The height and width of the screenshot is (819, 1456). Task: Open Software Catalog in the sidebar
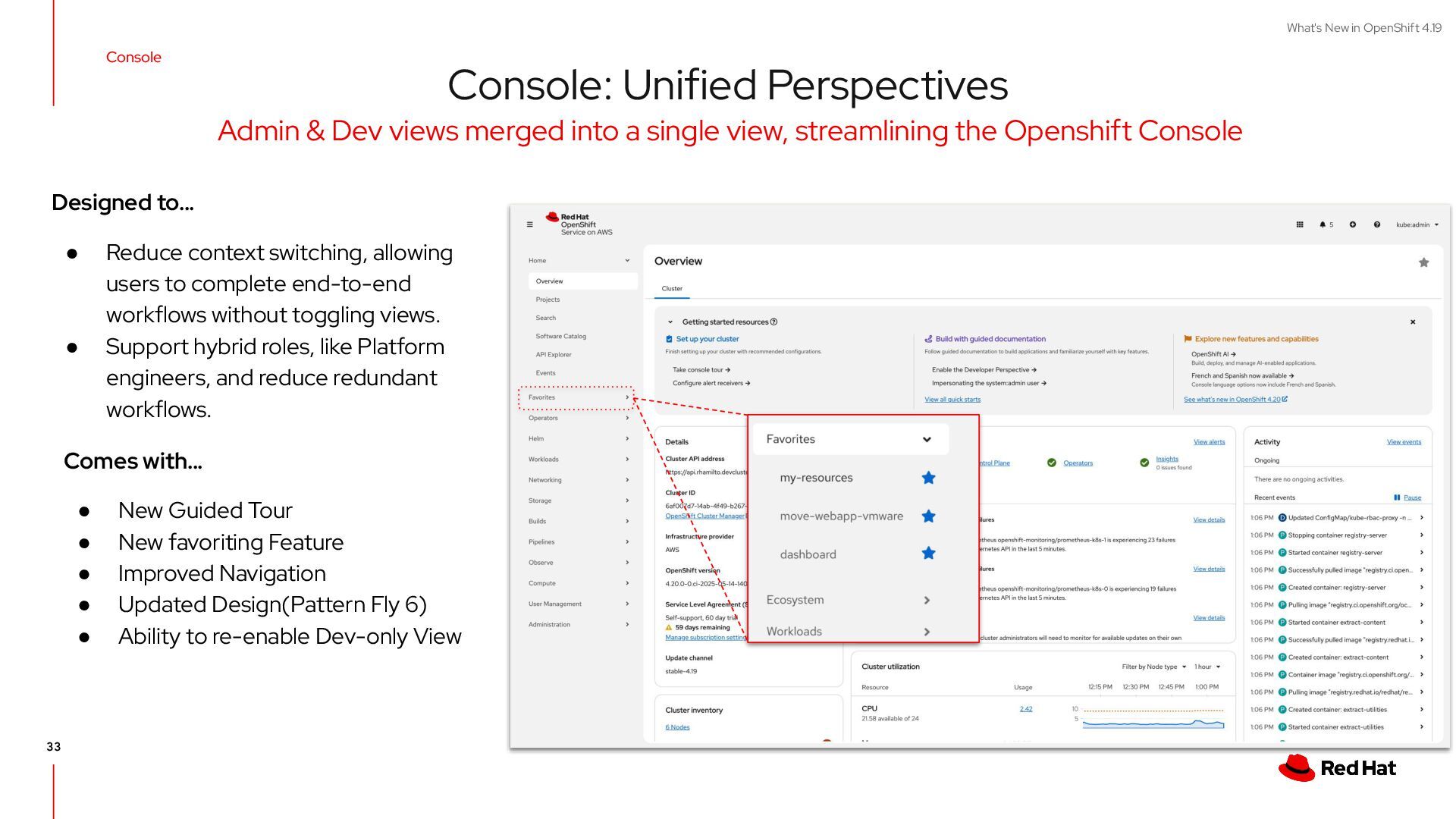pyautogui.click(x=560, y=336)
